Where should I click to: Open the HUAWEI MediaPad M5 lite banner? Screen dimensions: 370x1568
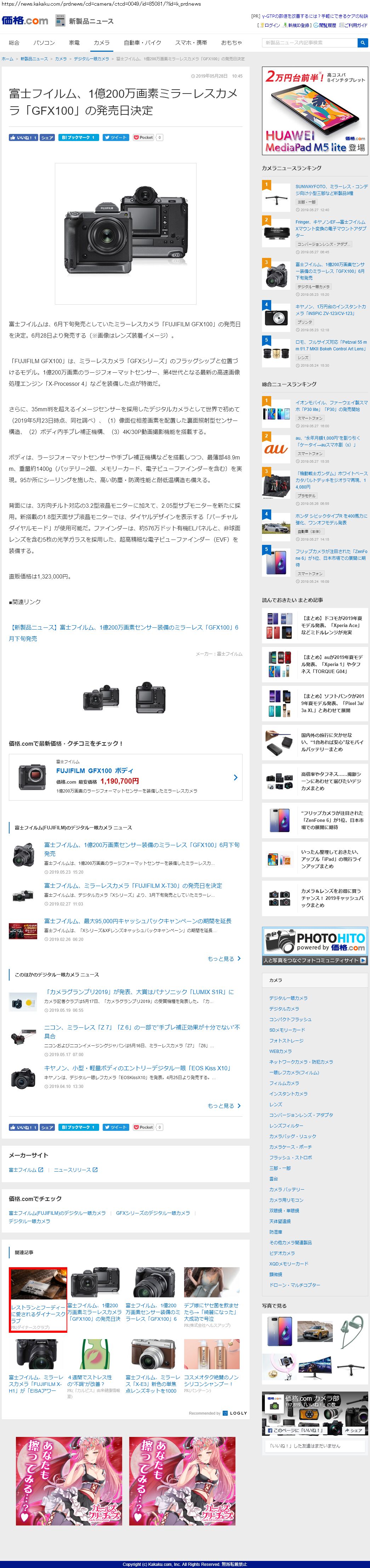coord(315,111)
